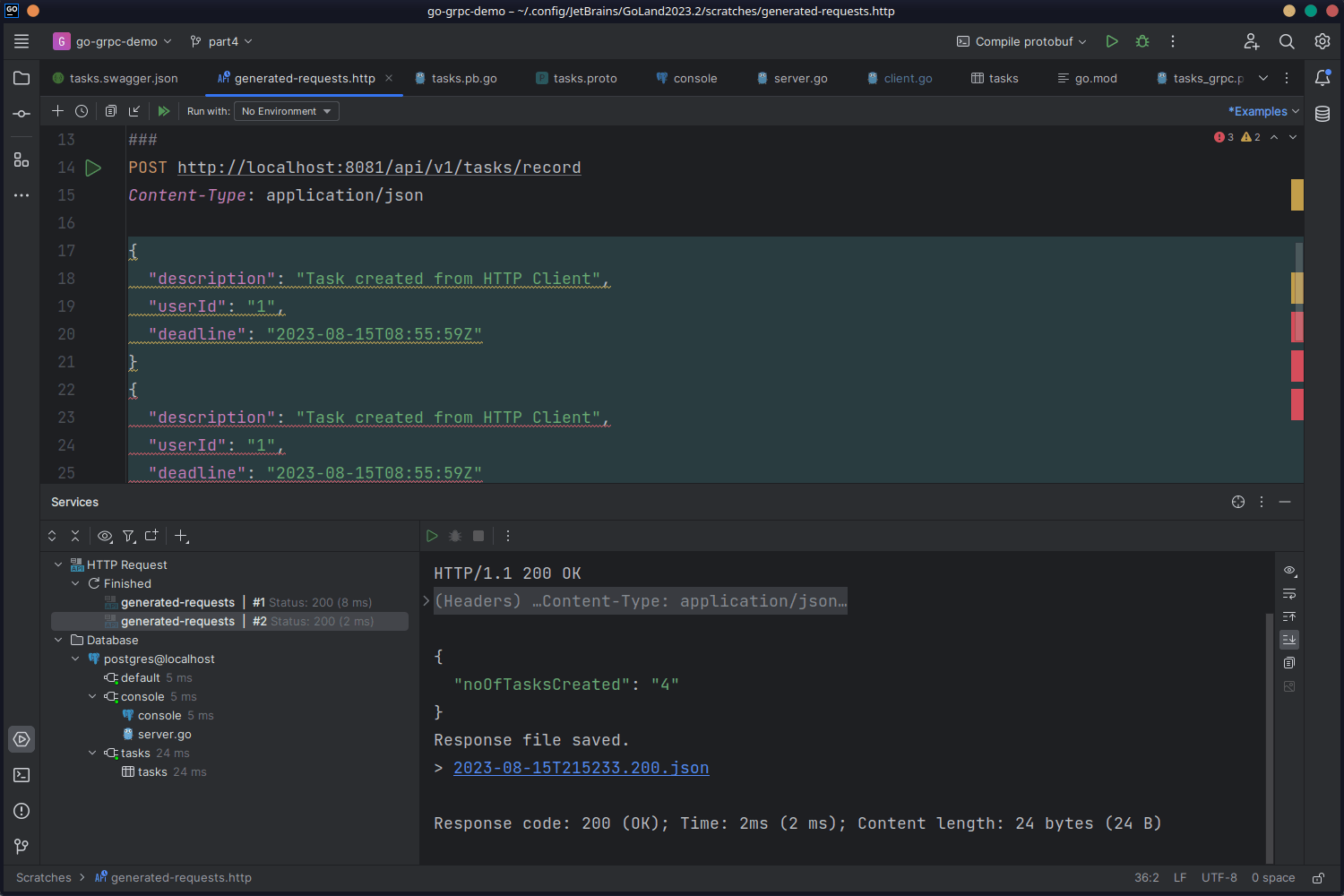Screen dimensions: 1344x896
Task: Open the Commit tool window icon
Action: (22, 114)
